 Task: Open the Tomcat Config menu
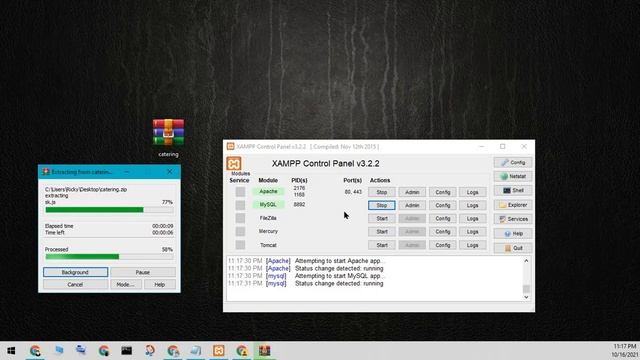click(x=442, y=245)
